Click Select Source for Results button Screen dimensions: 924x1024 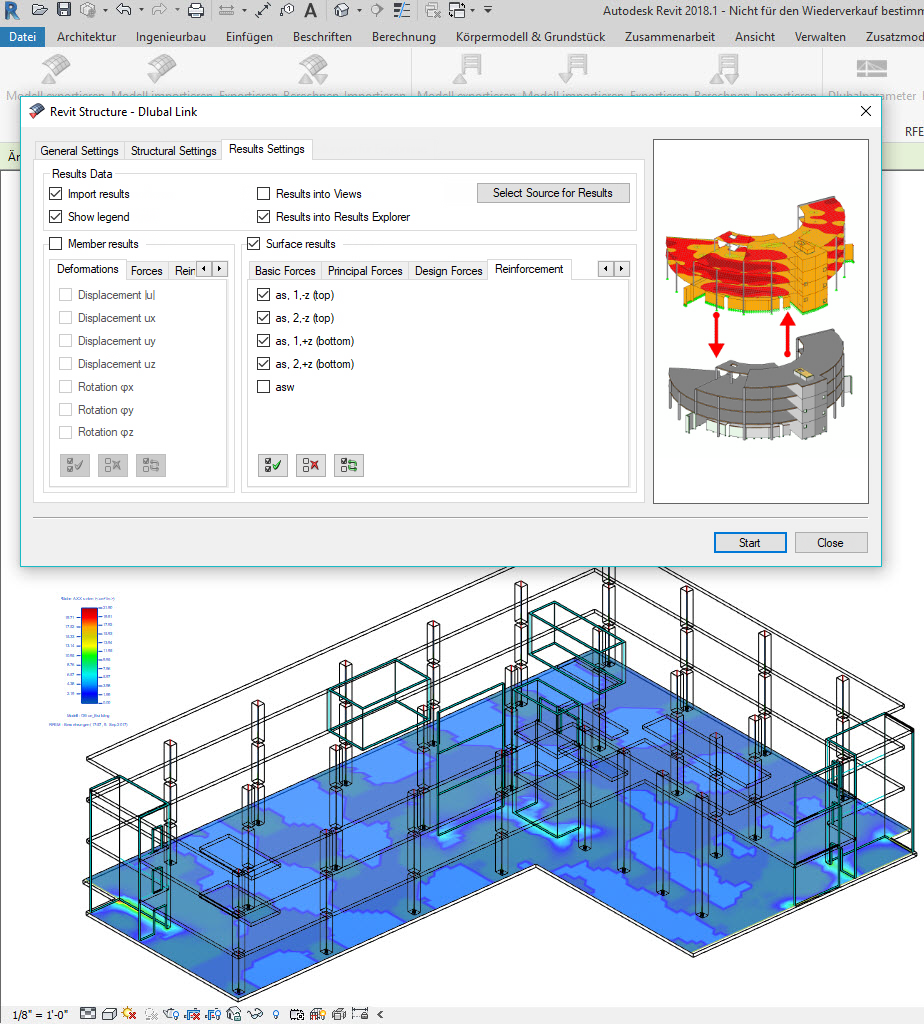click(x=552, y=193)
